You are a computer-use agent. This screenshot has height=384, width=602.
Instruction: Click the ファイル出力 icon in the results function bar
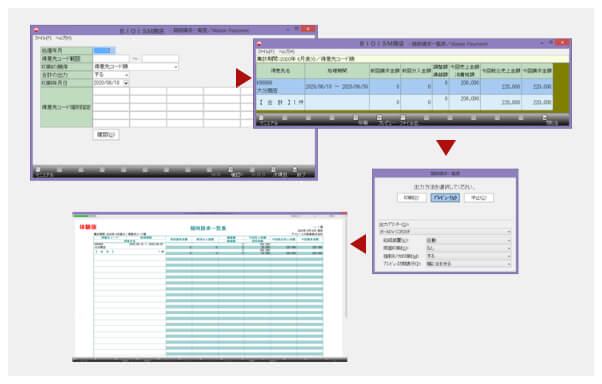point(403,118)
